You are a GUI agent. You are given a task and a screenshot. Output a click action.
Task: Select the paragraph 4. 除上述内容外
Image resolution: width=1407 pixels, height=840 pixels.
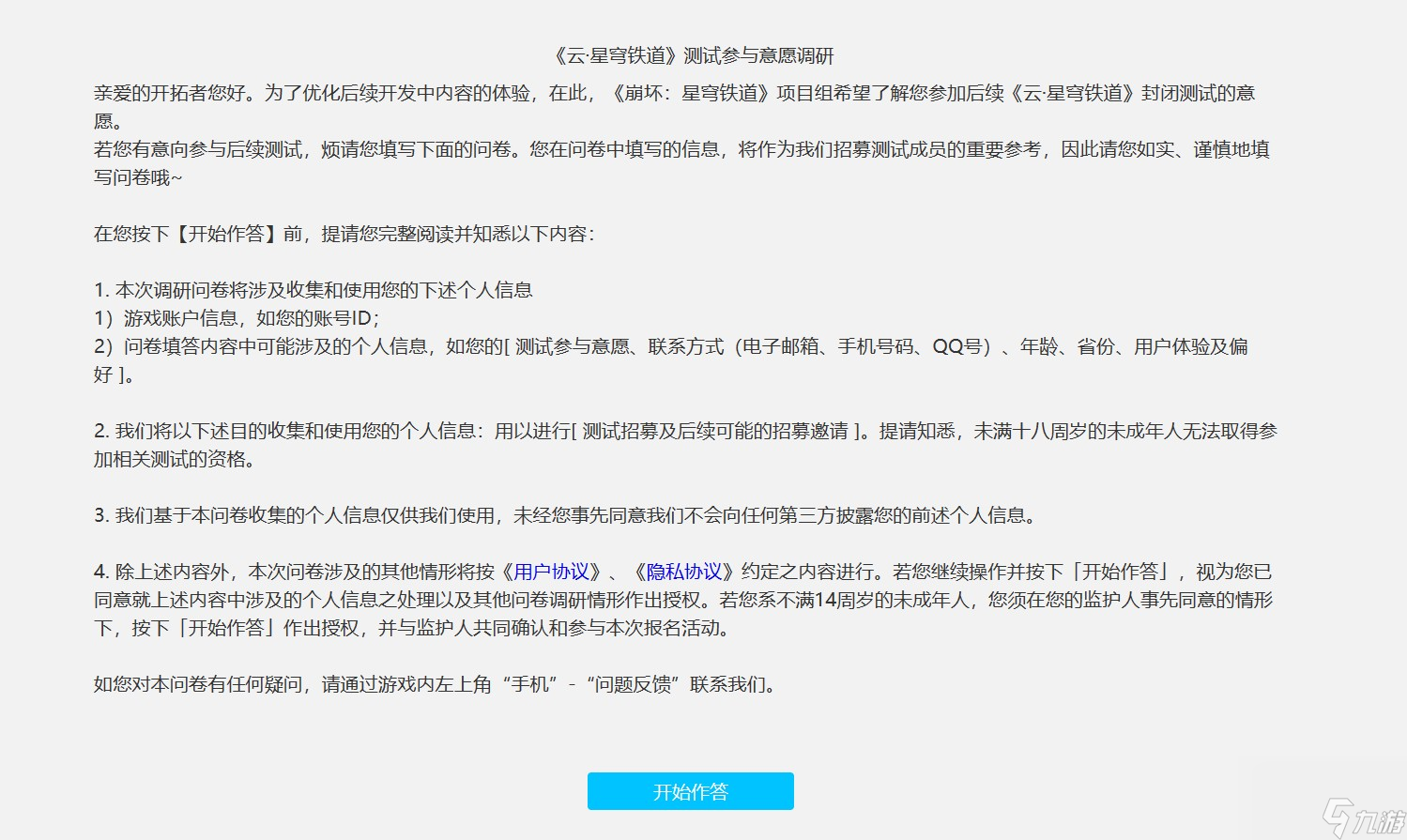[x=683, y=600]
